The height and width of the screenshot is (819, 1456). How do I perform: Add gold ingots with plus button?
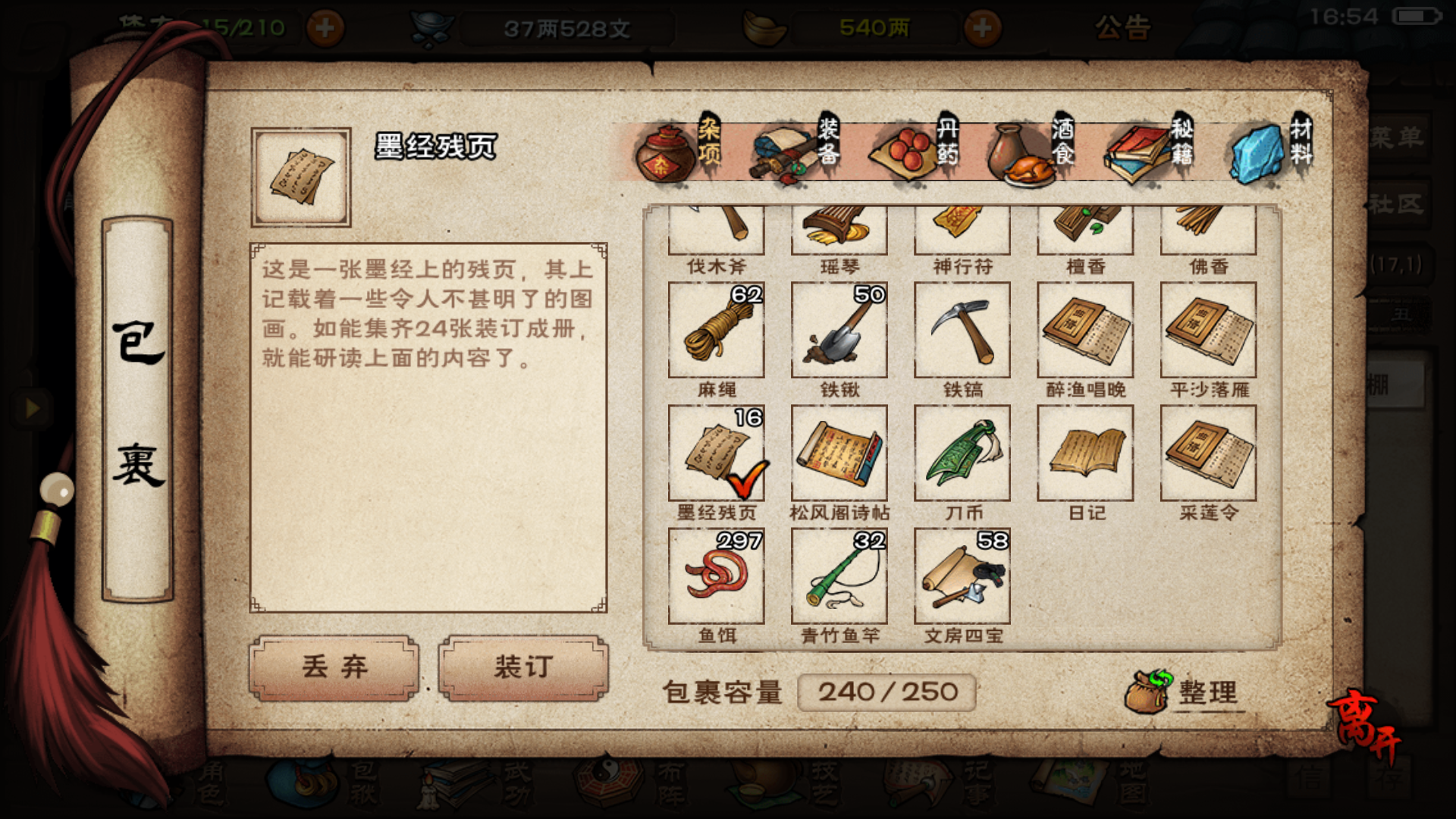[982, 28]
